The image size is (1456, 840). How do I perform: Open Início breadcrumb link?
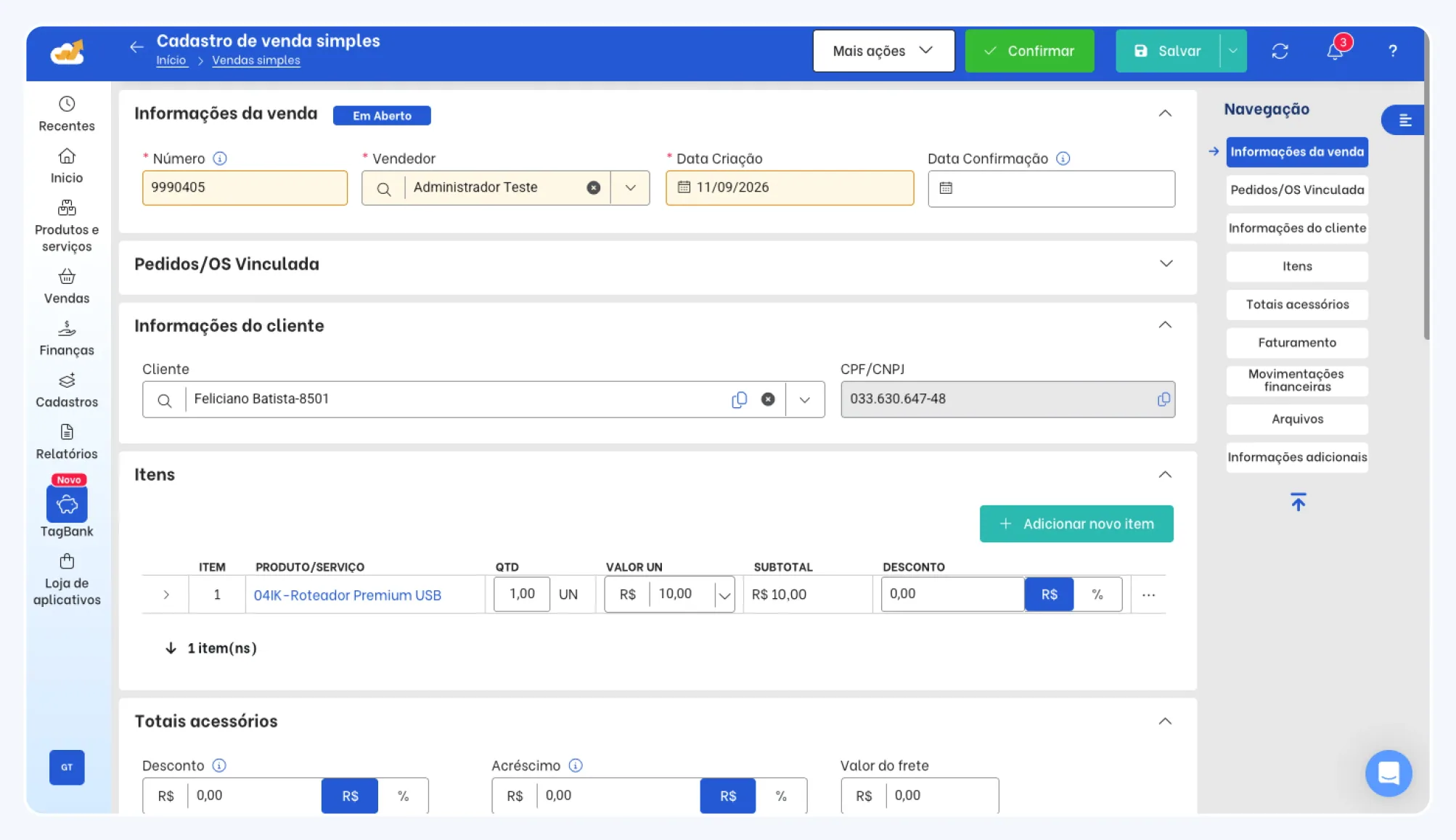pos(171,60)
